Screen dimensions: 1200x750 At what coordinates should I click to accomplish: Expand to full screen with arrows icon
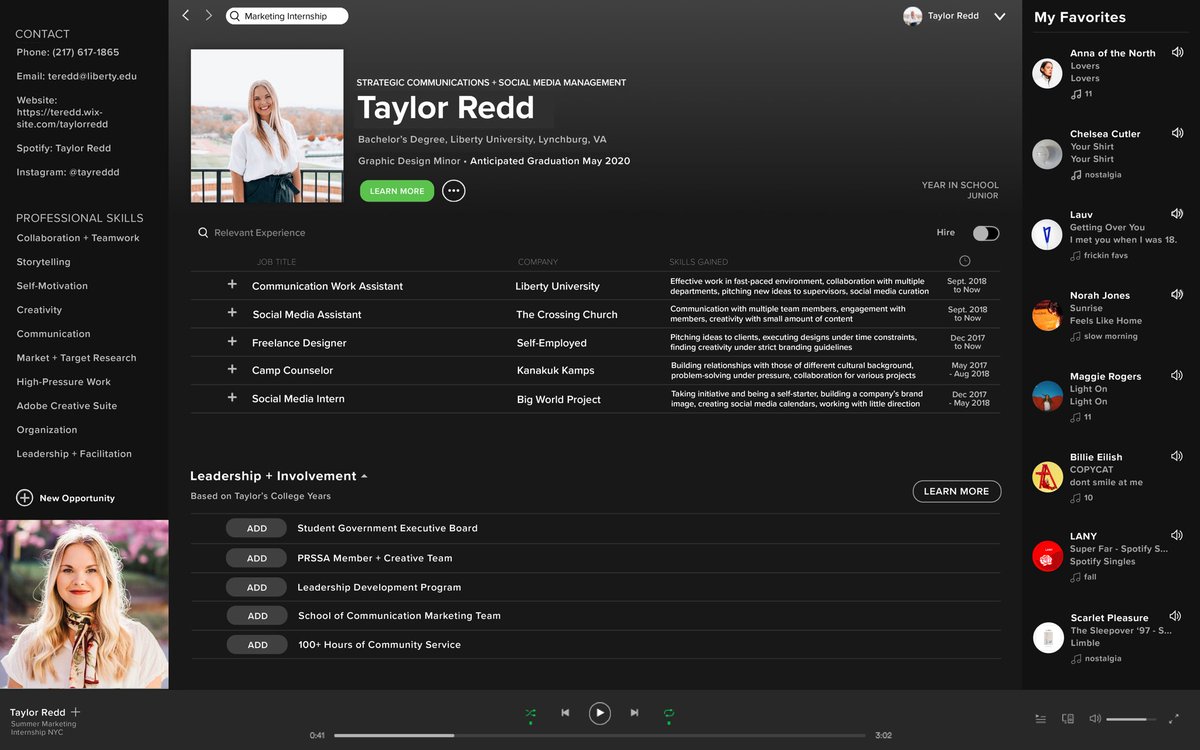pos(1174,719)
